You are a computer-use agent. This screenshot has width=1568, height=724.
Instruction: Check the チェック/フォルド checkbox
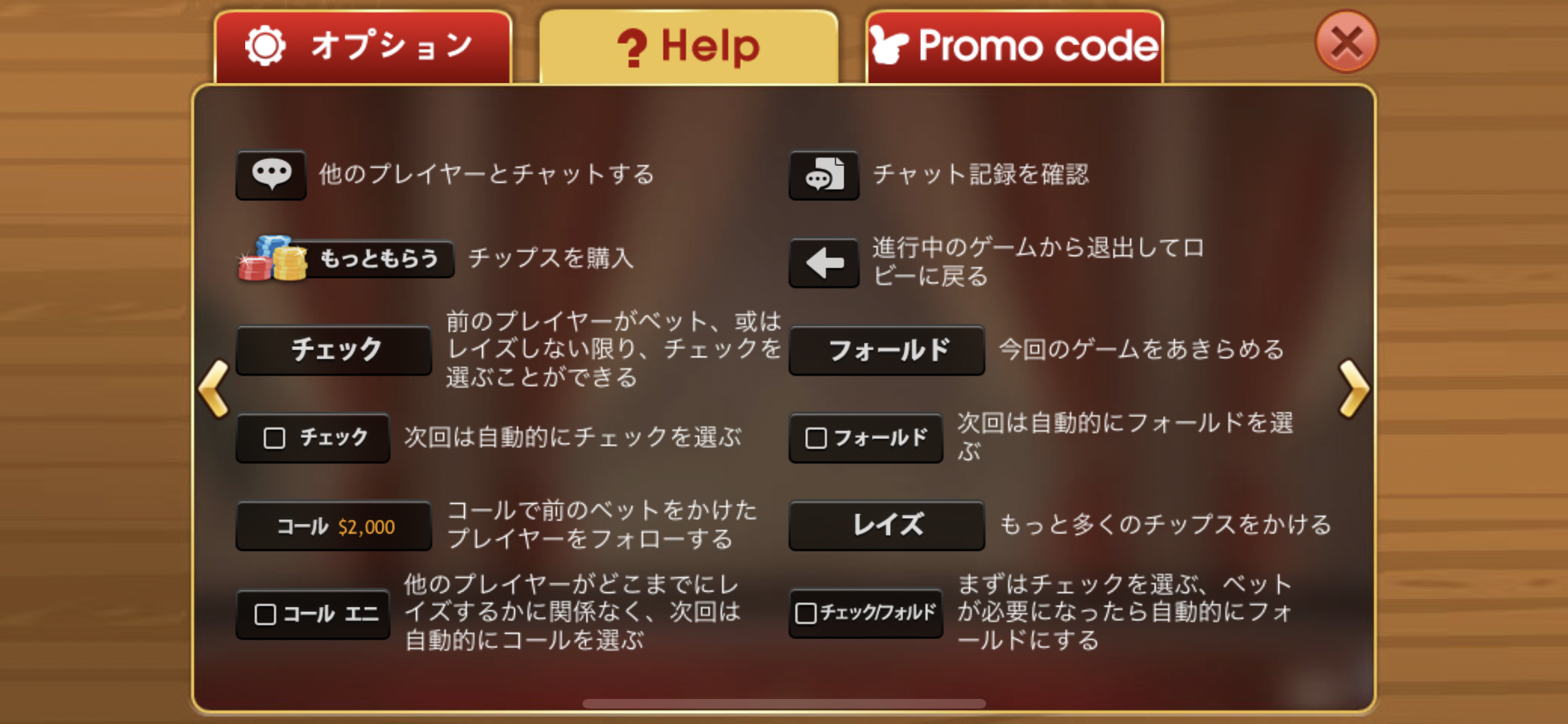click(x=806, y=613)
